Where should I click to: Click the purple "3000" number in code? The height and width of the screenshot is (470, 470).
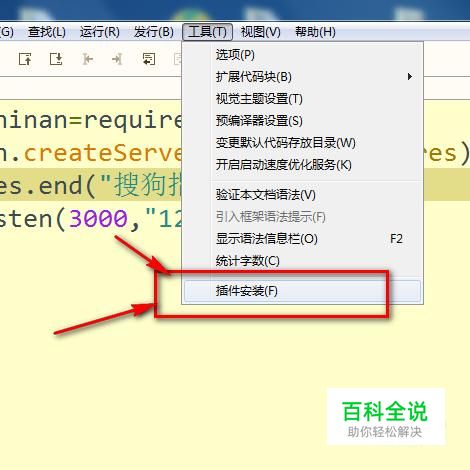(99, 219)
